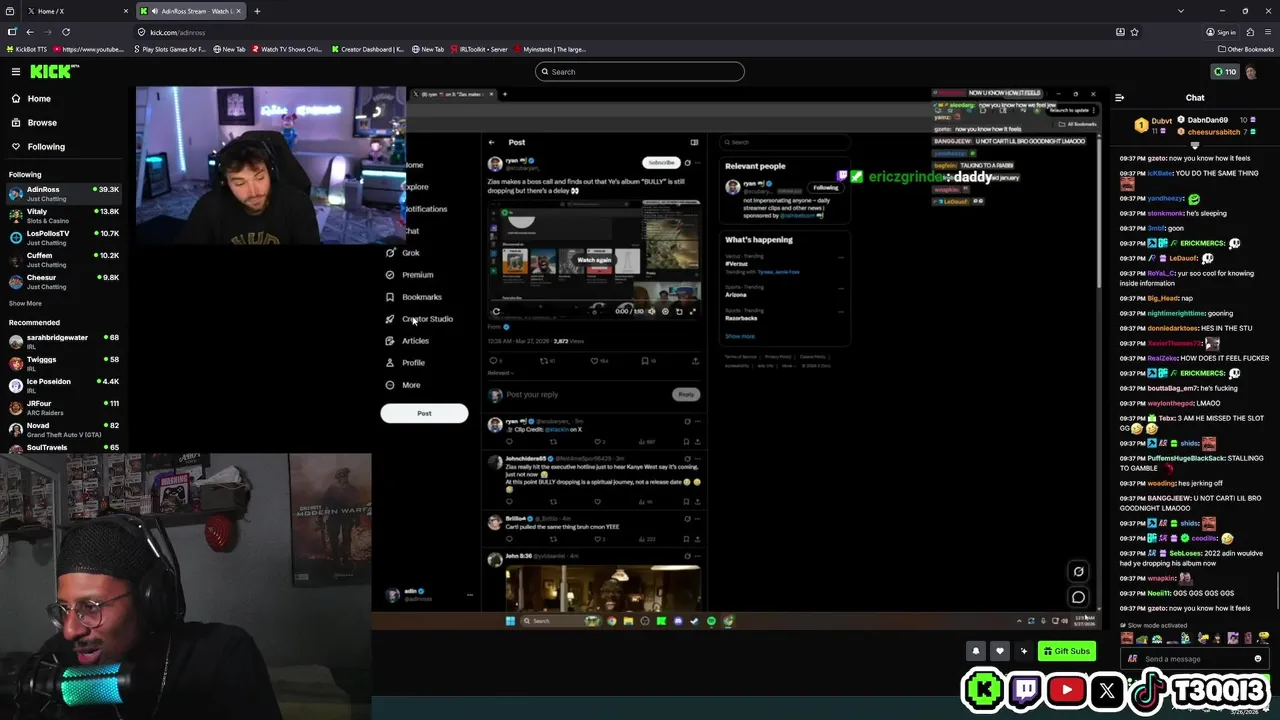Click the browser back arrow
Image resolution: width=1280 pixels, height=720 pixels.
point(30,32)
